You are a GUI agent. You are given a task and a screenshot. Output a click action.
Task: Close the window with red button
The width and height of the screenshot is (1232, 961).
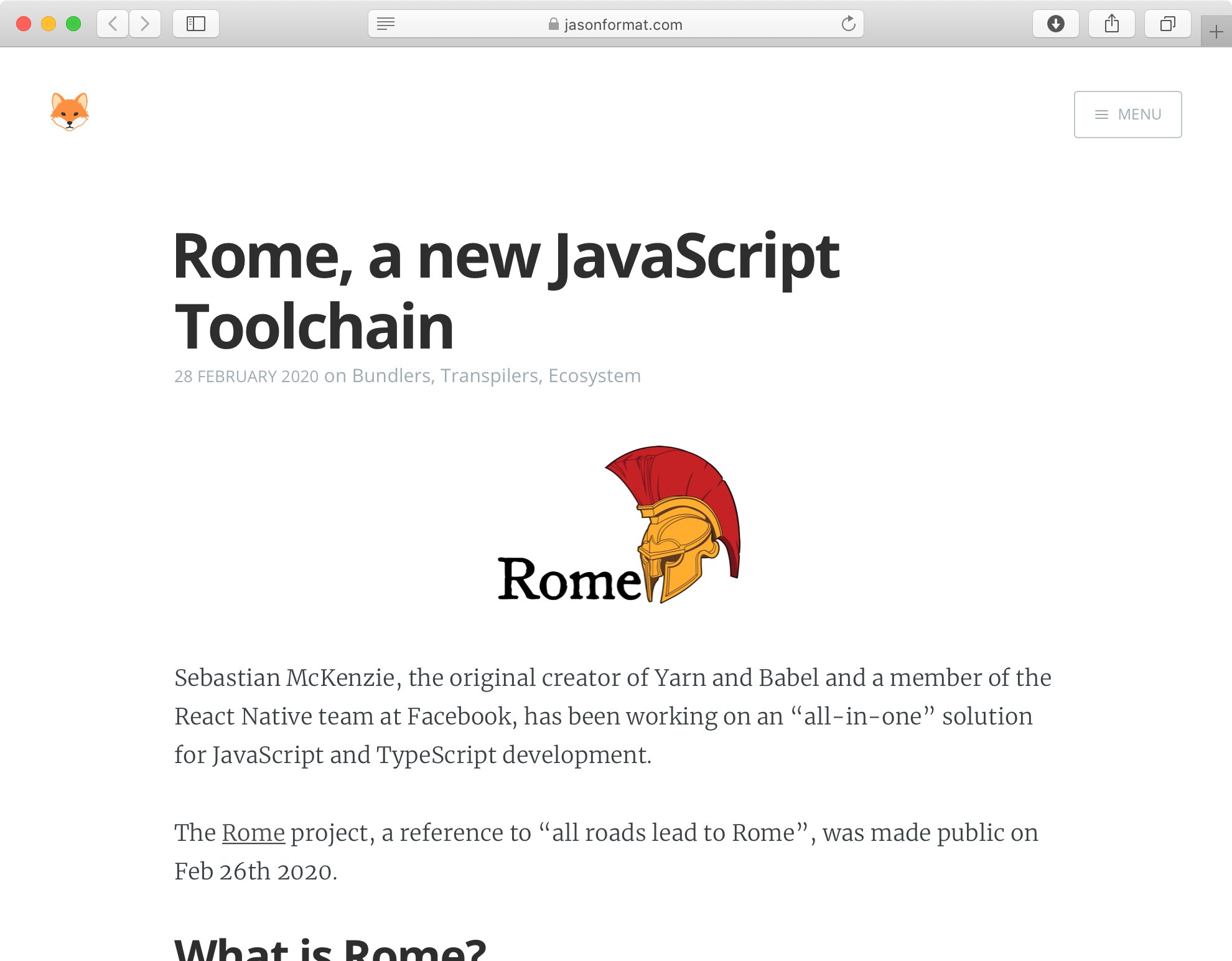24,24
